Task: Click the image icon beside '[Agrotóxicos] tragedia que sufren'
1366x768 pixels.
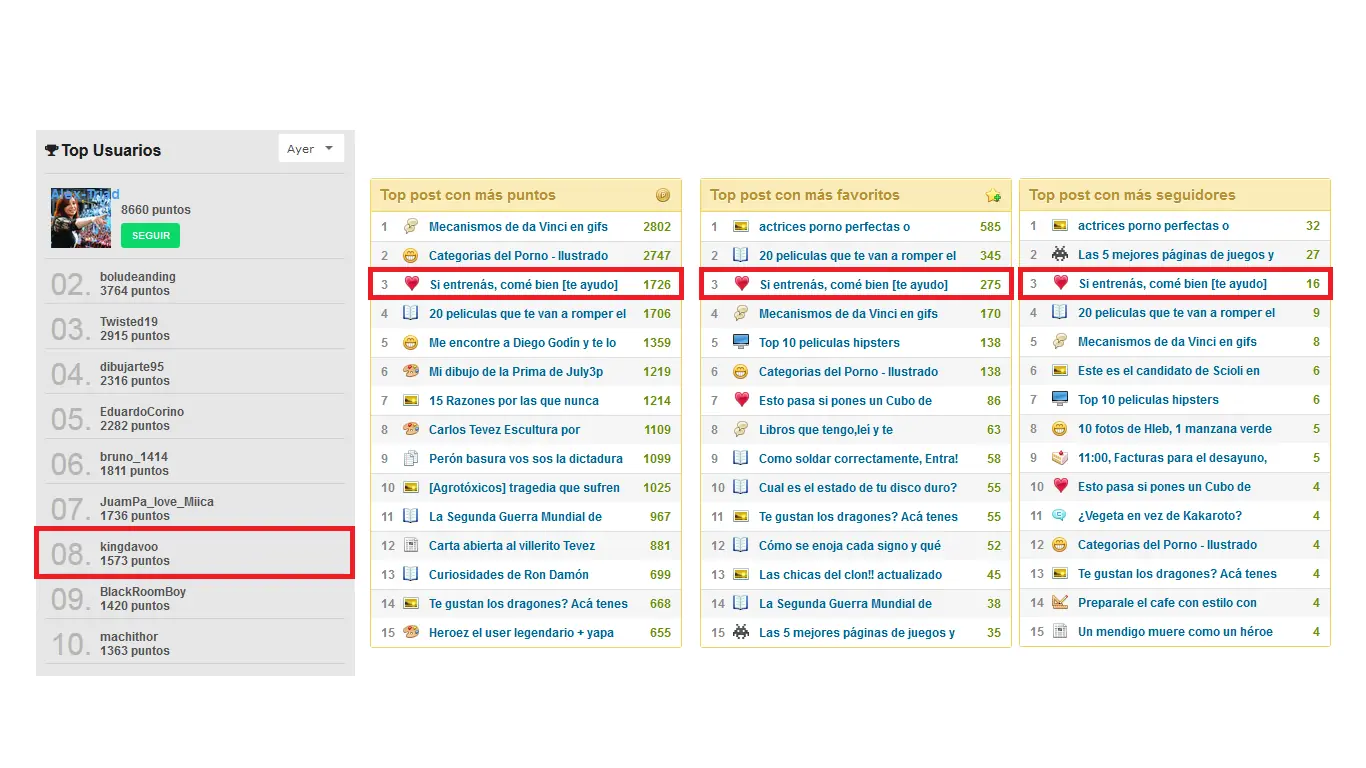Action: click(x=410, y=488)
